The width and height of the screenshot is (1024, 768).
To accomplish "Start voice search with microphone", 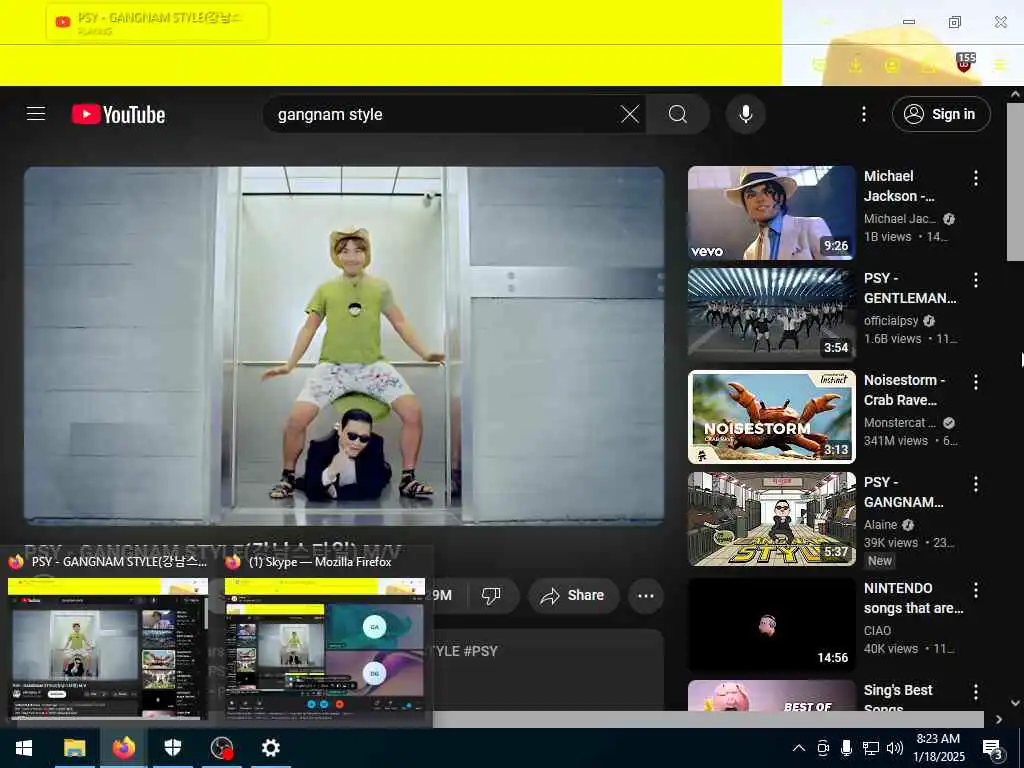I will [x=745, y=114].
